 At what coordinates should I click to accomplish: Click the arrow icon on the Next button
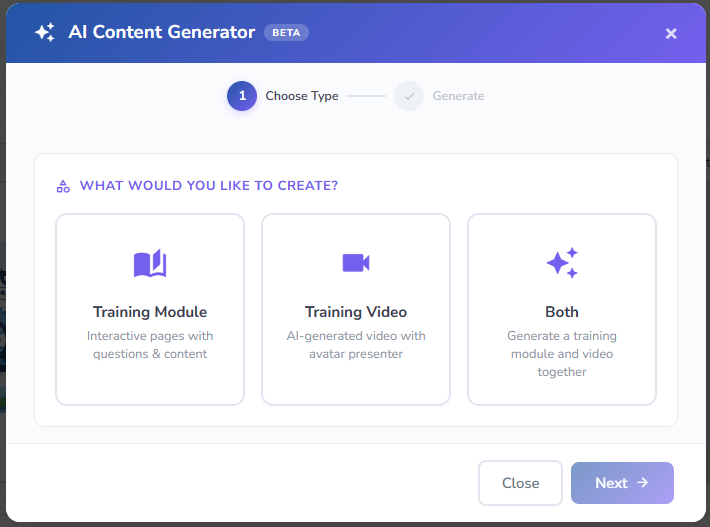coord(643,483)
